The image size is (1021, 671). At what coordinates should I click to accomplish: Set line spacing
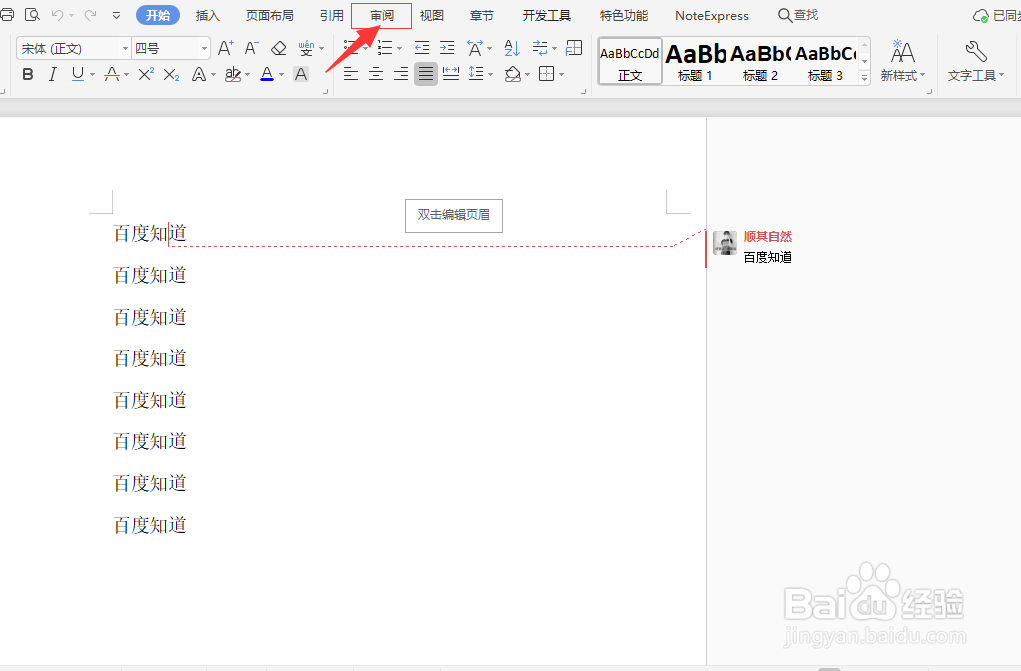coord(476,74)
